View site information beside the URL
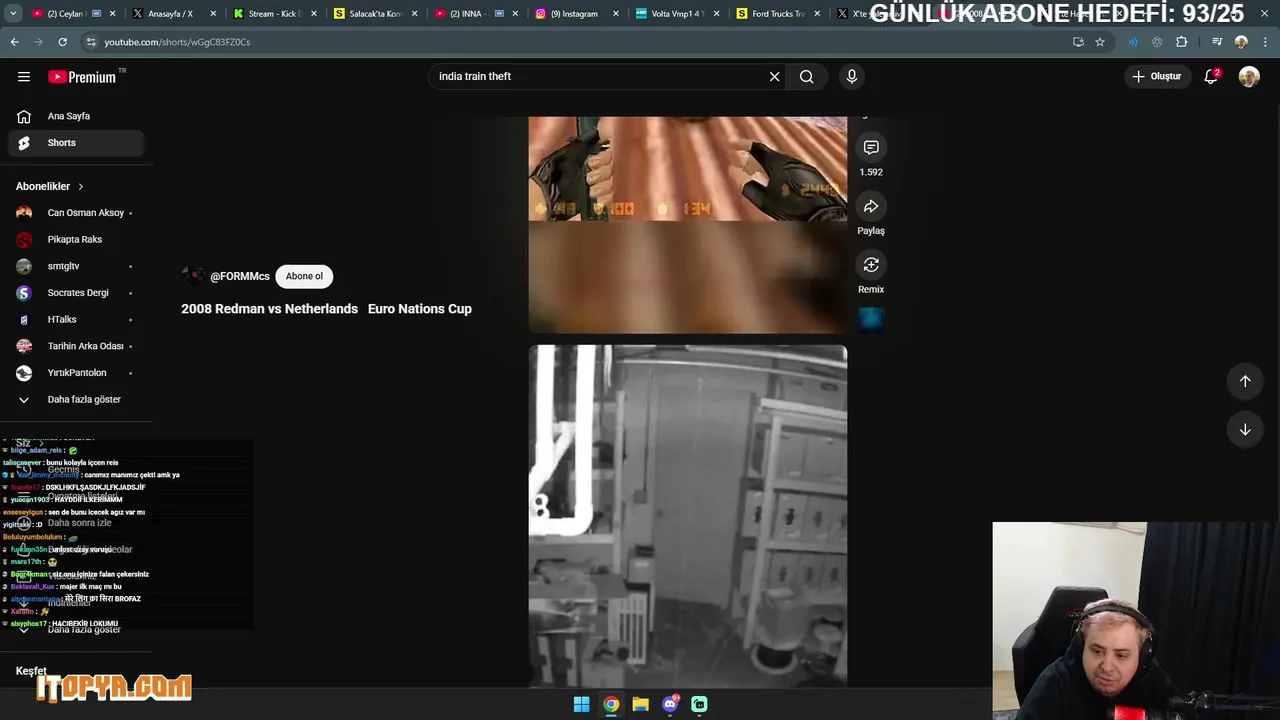This screenshot has height=720, width=1280. click(91, 42)
